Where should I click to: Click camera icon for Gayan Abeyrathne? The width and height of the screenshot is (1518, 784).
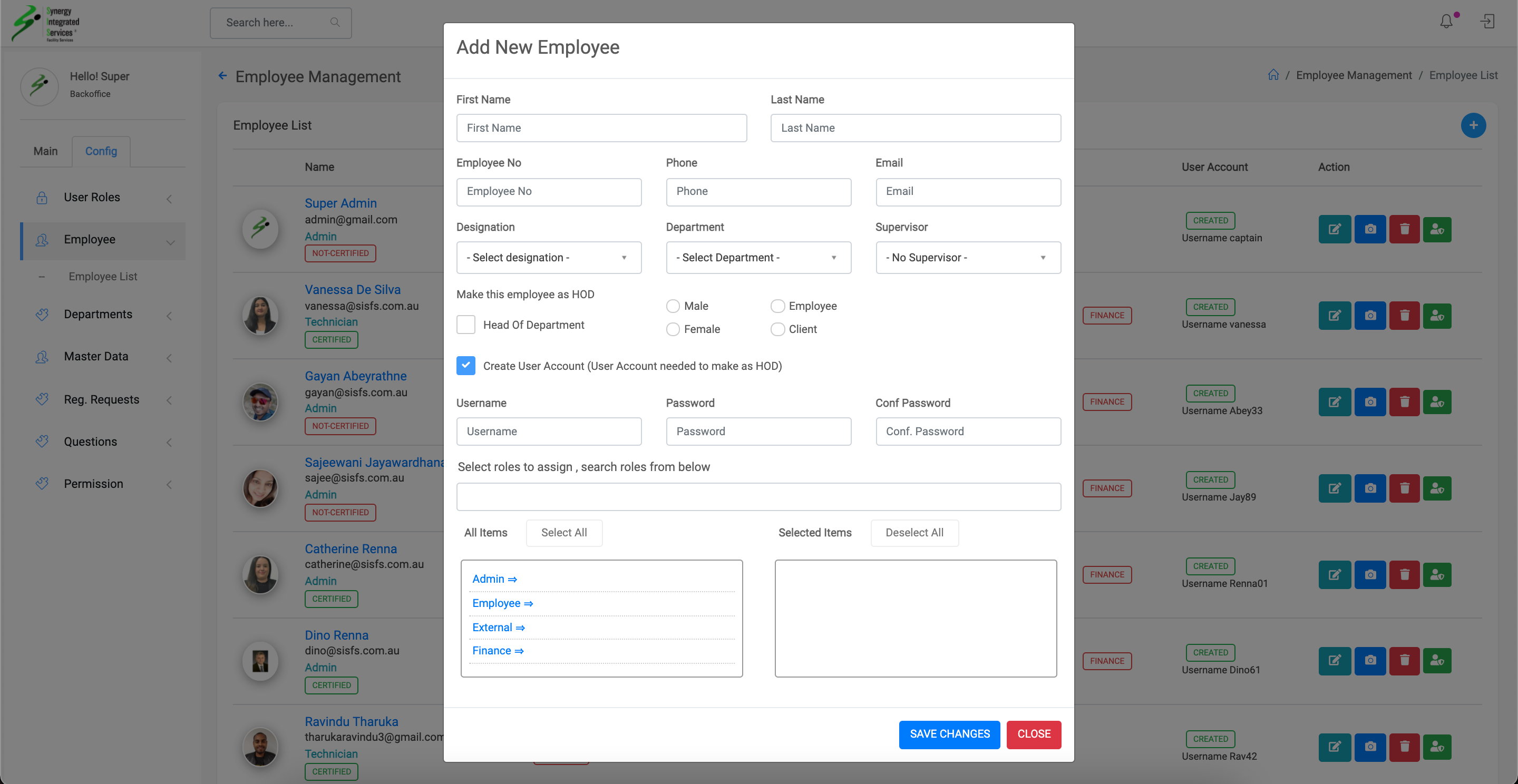1369,401
